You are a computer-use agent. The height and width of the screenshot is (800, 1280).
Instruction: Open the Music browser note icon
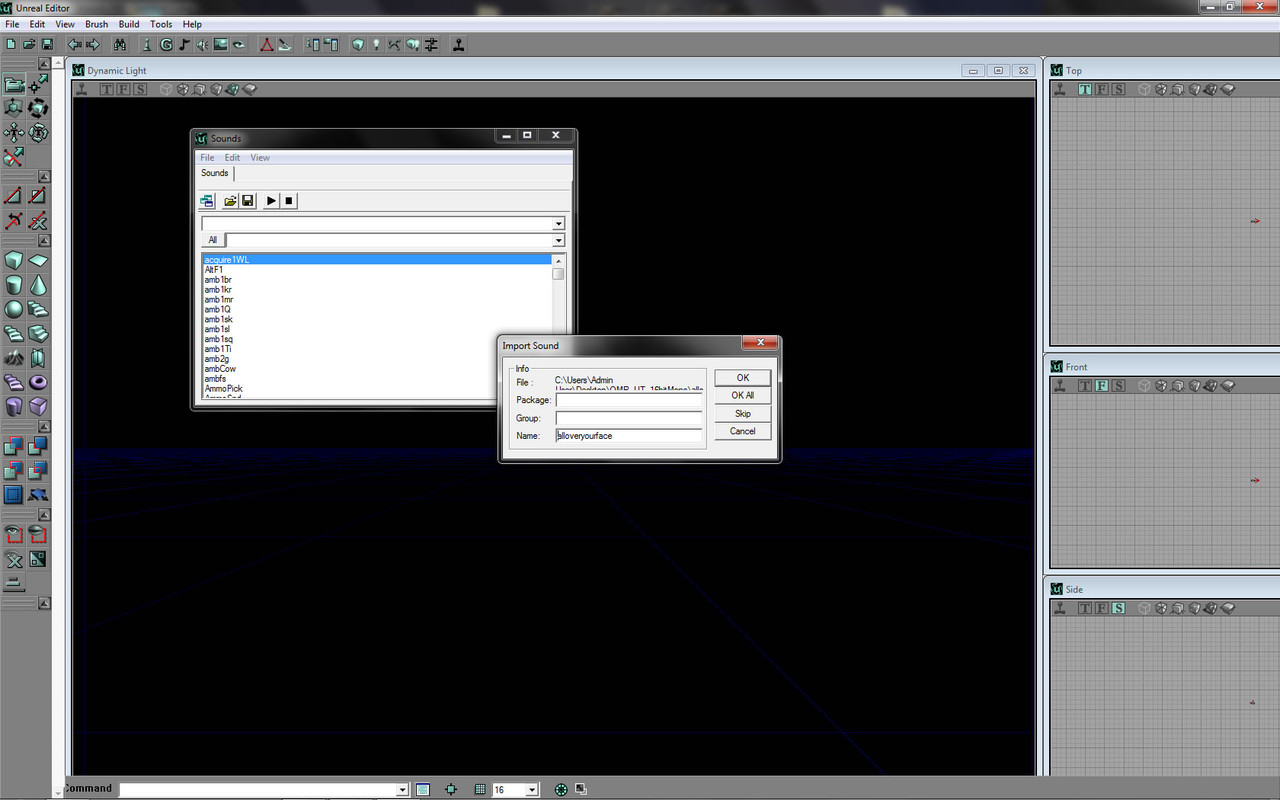pos(183,44)
